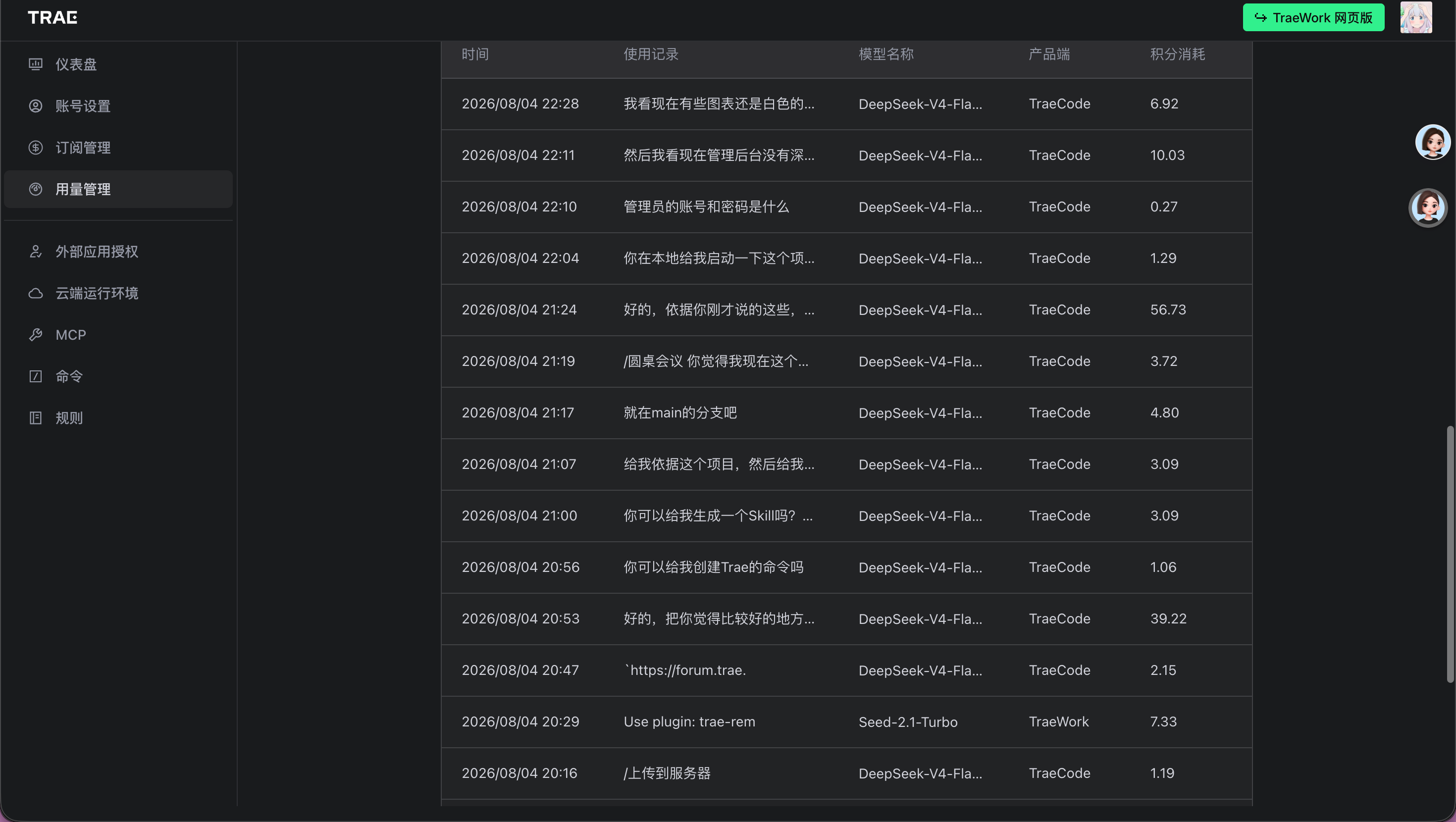Click the 56.73 credit value
Screen dimensions: 1456x822
1168,310
